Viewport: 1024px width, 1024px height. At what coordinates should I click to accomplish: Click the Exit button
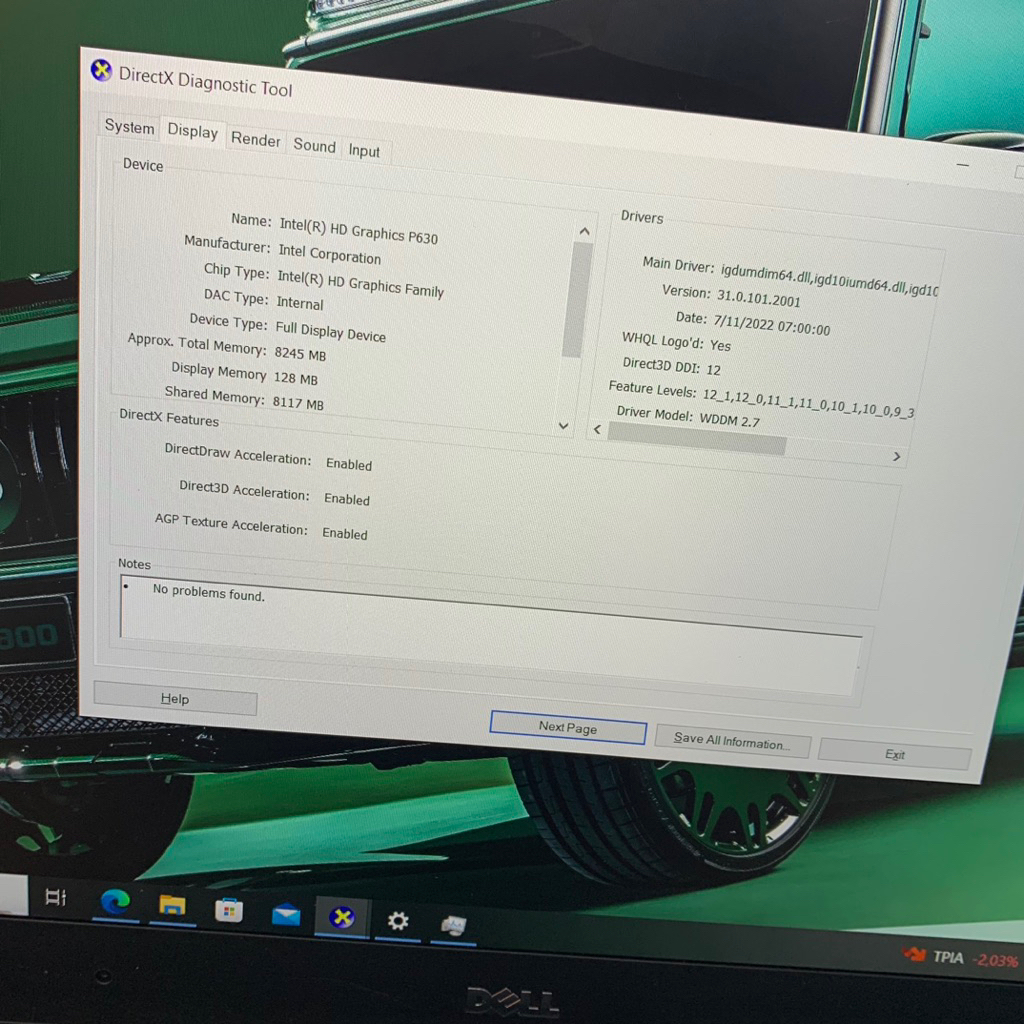click(894, 754)
